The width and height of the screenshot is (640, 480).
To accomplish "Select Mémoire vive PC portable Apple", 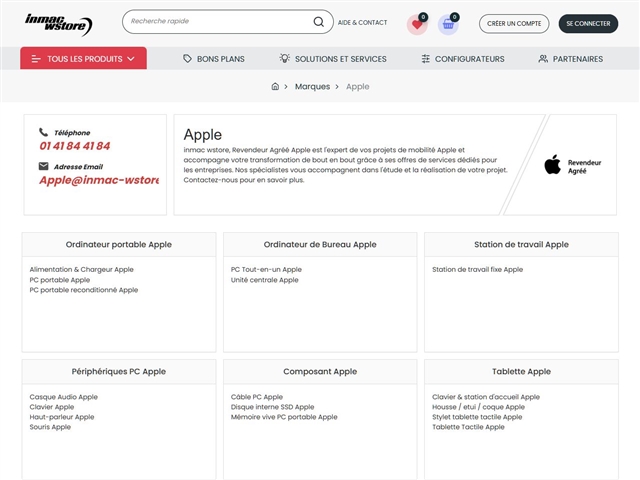I will (284, 417).
